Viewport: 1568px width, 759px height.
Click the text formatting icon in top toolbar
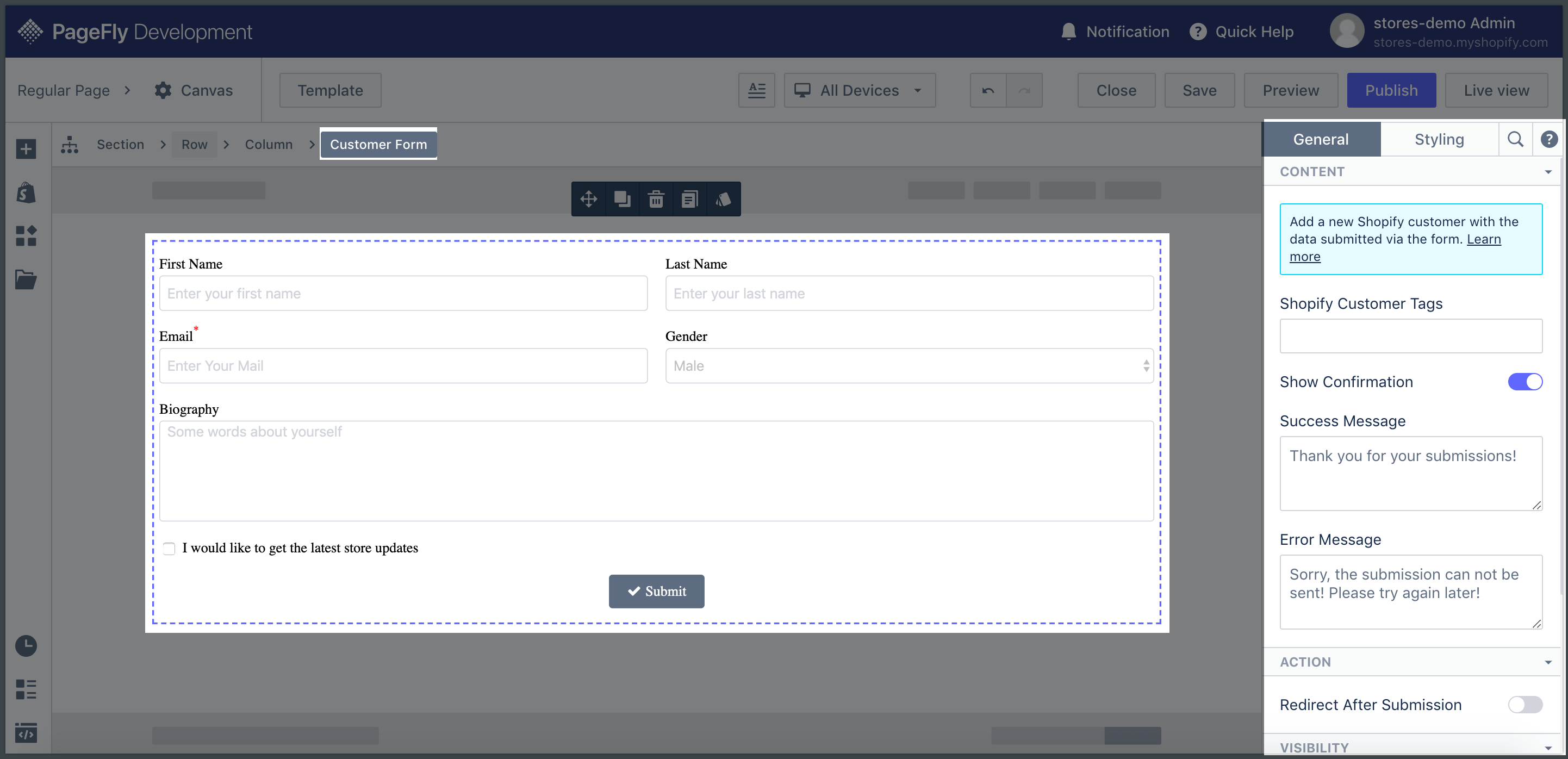[x=757, y=90]
